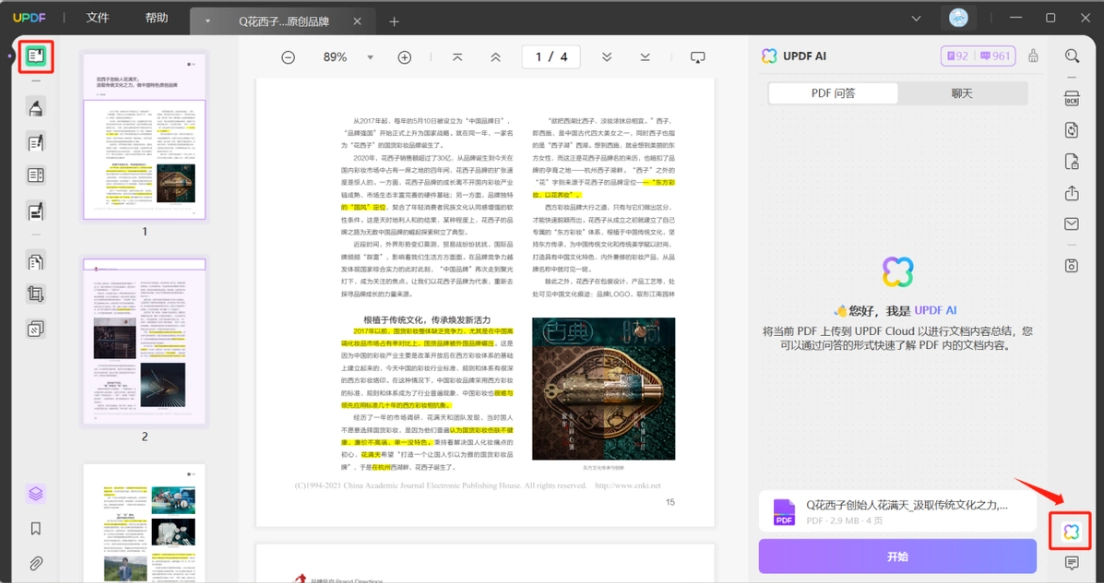
Task: Open the form preparation tool icon
Action: coord(36,175)
